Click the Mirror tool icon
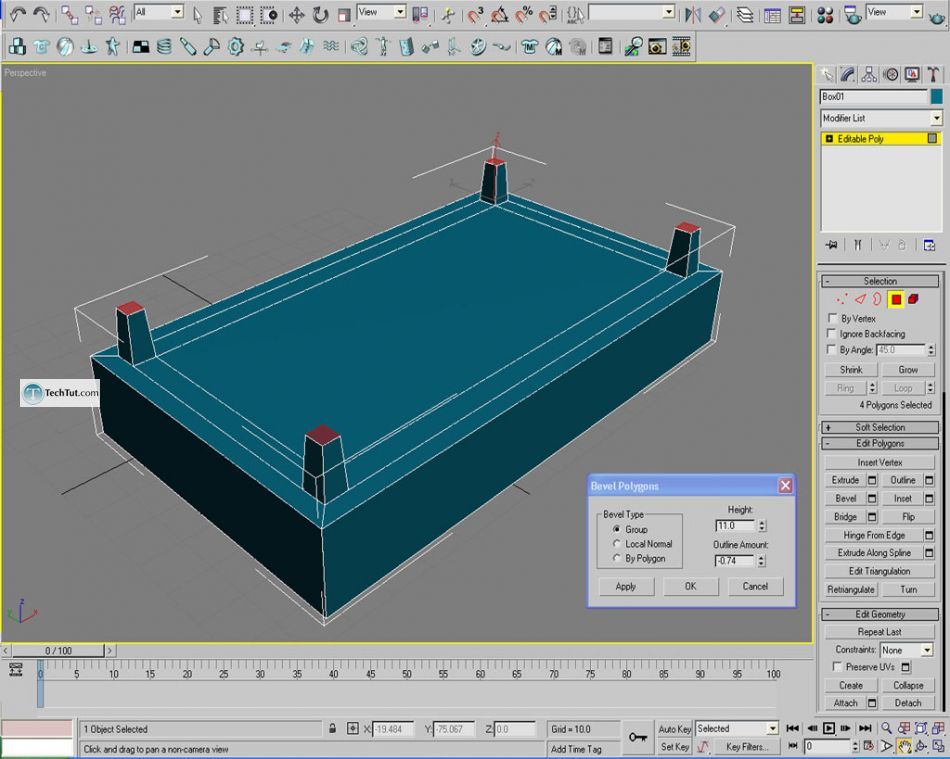This screenshot has height=759, width=950. [x=693, y=15]
